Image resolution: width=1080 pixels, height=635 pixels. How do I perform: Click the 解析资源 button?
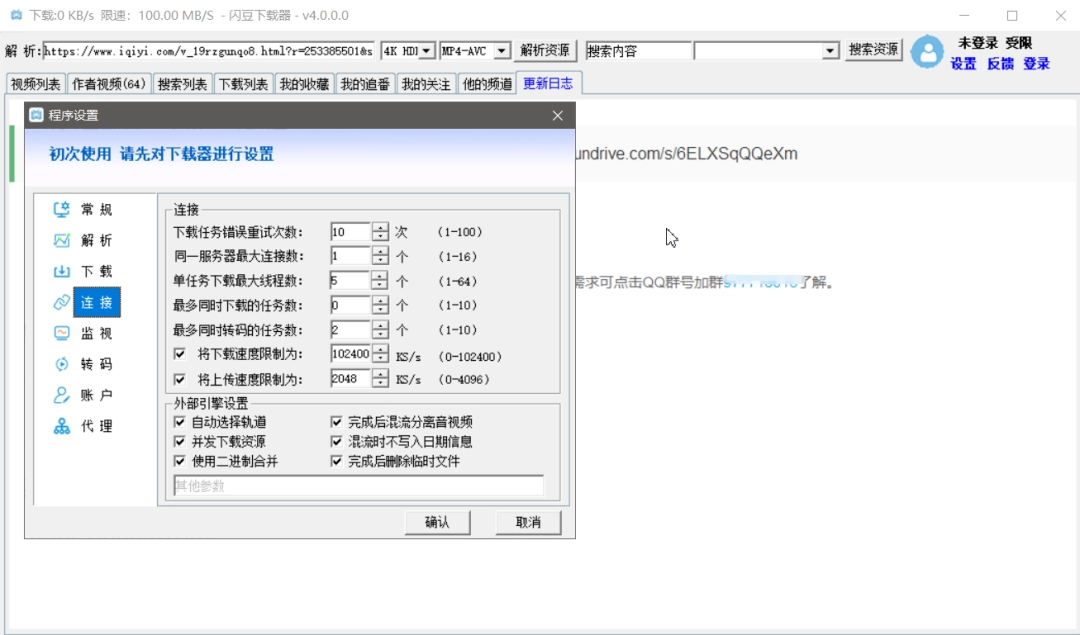coord(545,50)
